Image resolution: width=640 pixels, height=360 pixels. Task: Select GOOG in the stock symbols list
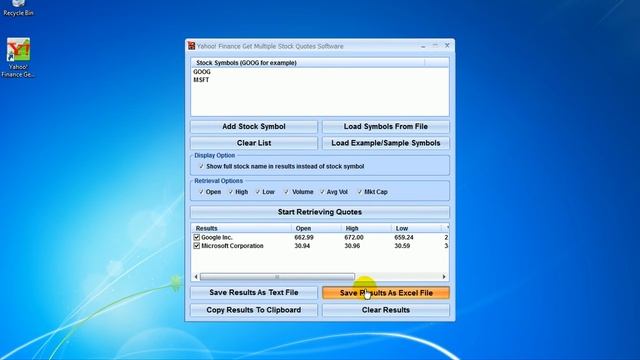[202, 72]
